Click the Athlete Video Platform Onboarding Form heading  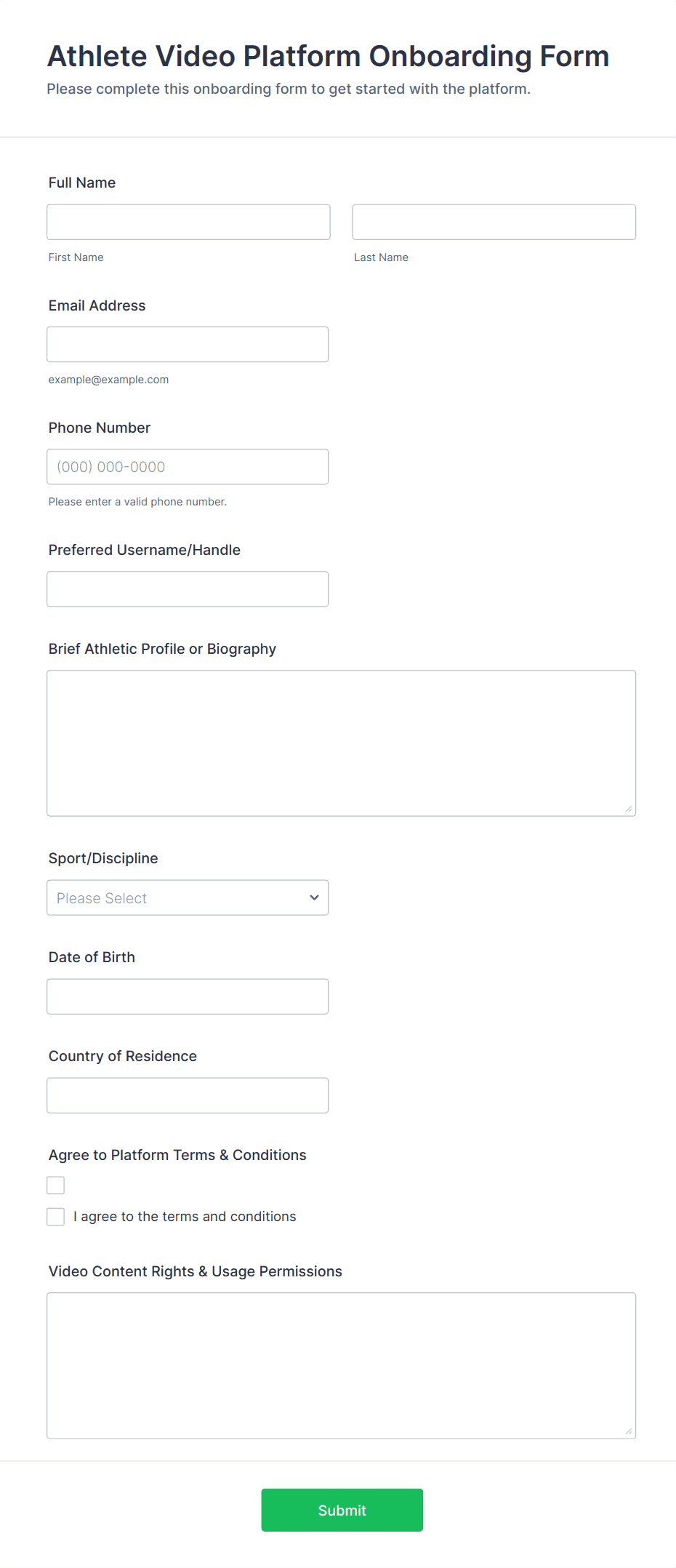[328, 57]
